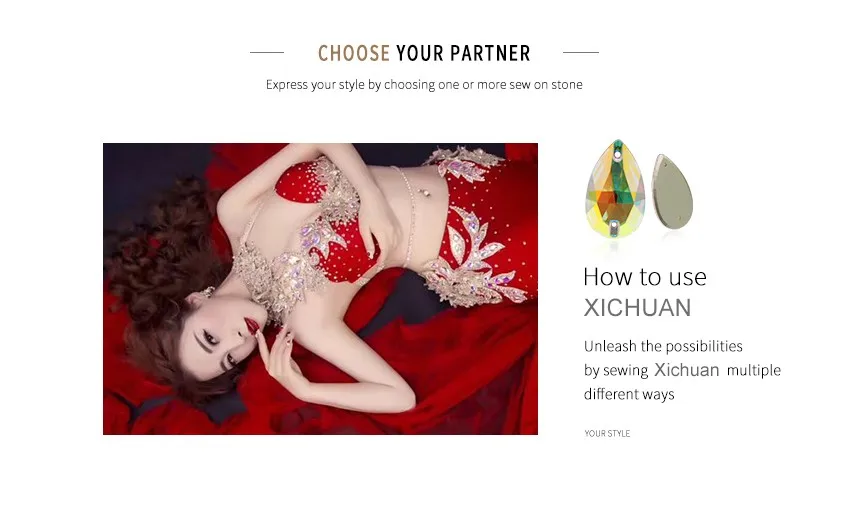
Task: Click the bottom sewing hole of the crystal
Action: coord(614,224)
